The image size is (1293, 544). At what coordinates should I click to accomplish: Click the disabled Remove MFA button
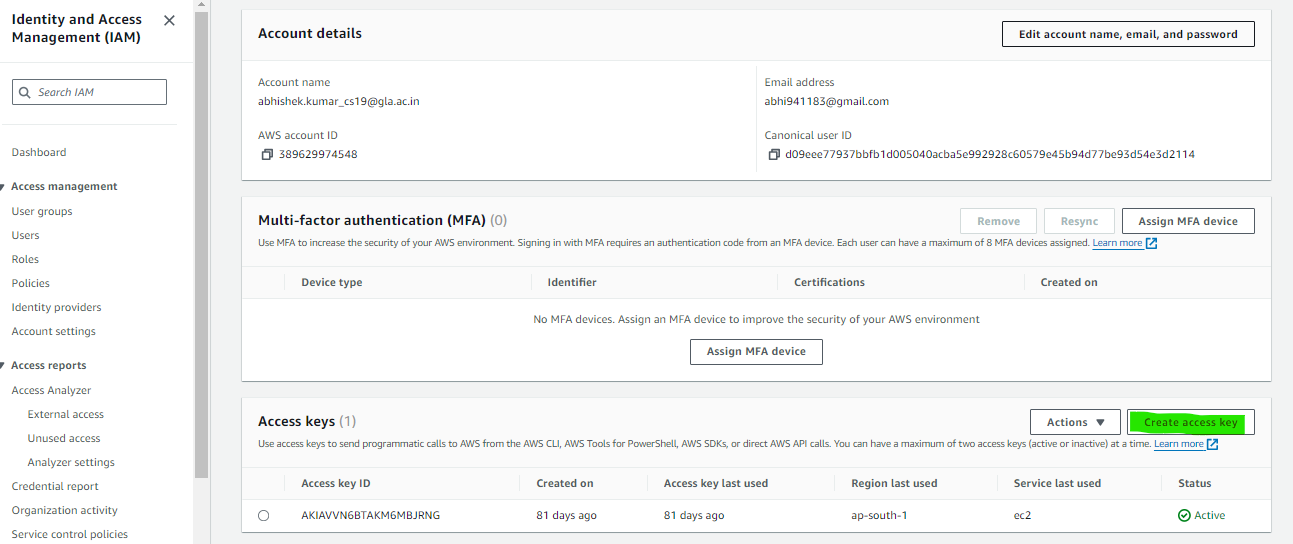(998, 221)
